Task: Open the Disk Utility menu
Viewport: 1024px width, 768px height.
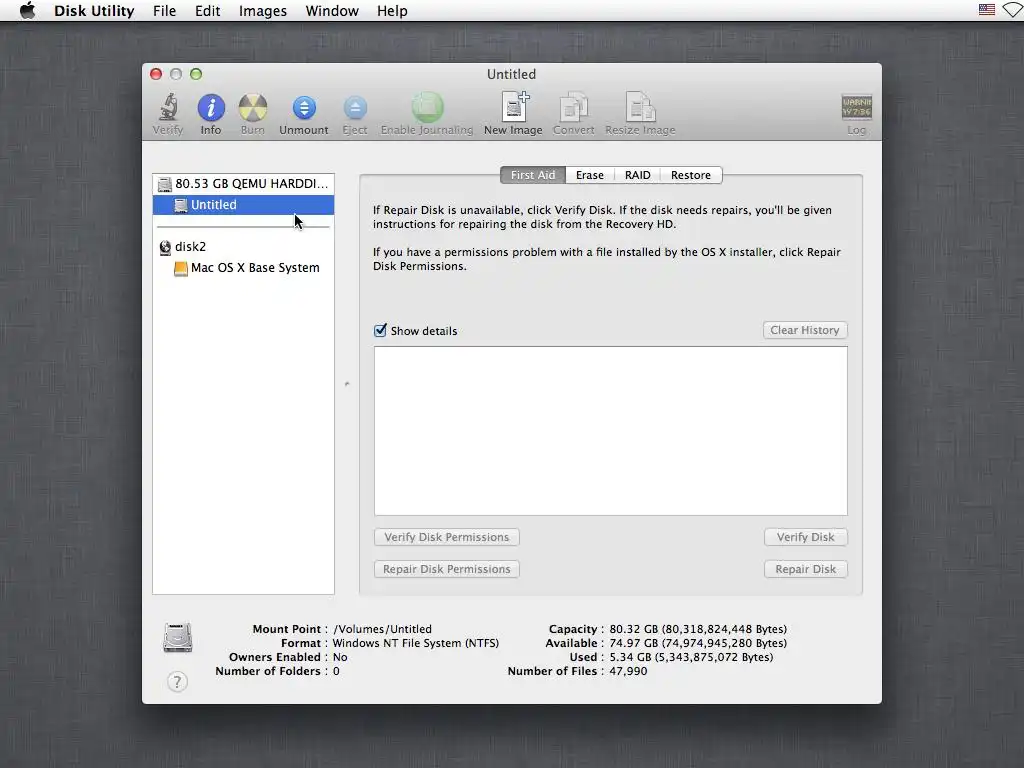Action: tap(94, 10)
